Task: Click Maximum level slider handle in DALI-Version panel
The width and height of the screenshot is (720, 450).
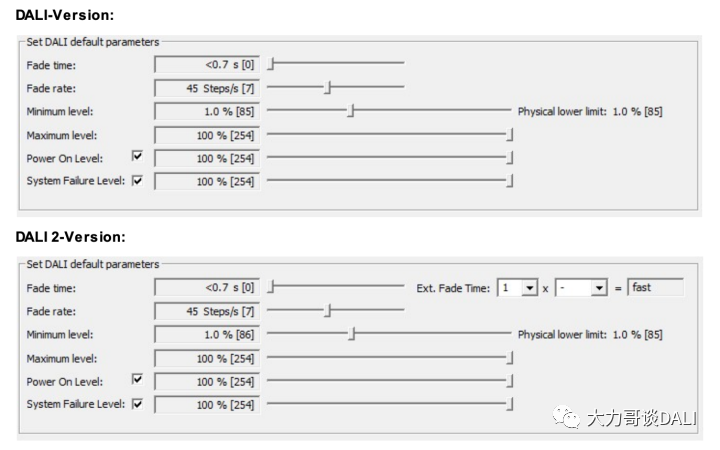Action: coord(510,135)
